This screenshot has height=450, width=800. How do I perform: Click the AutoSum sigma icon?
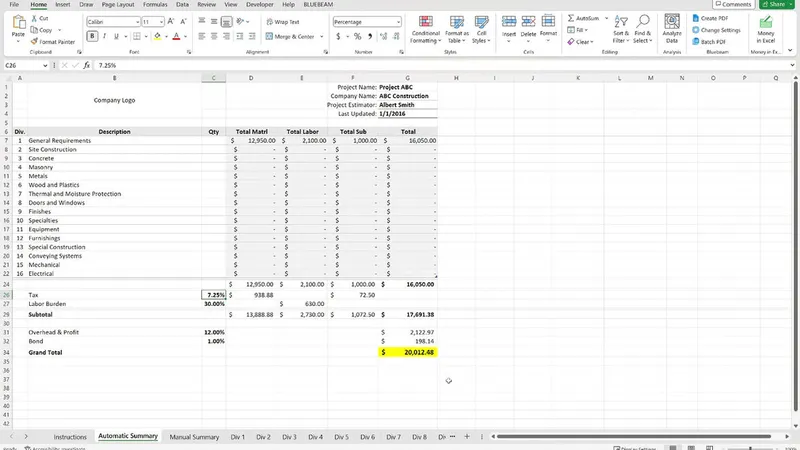tap(571, 18)
